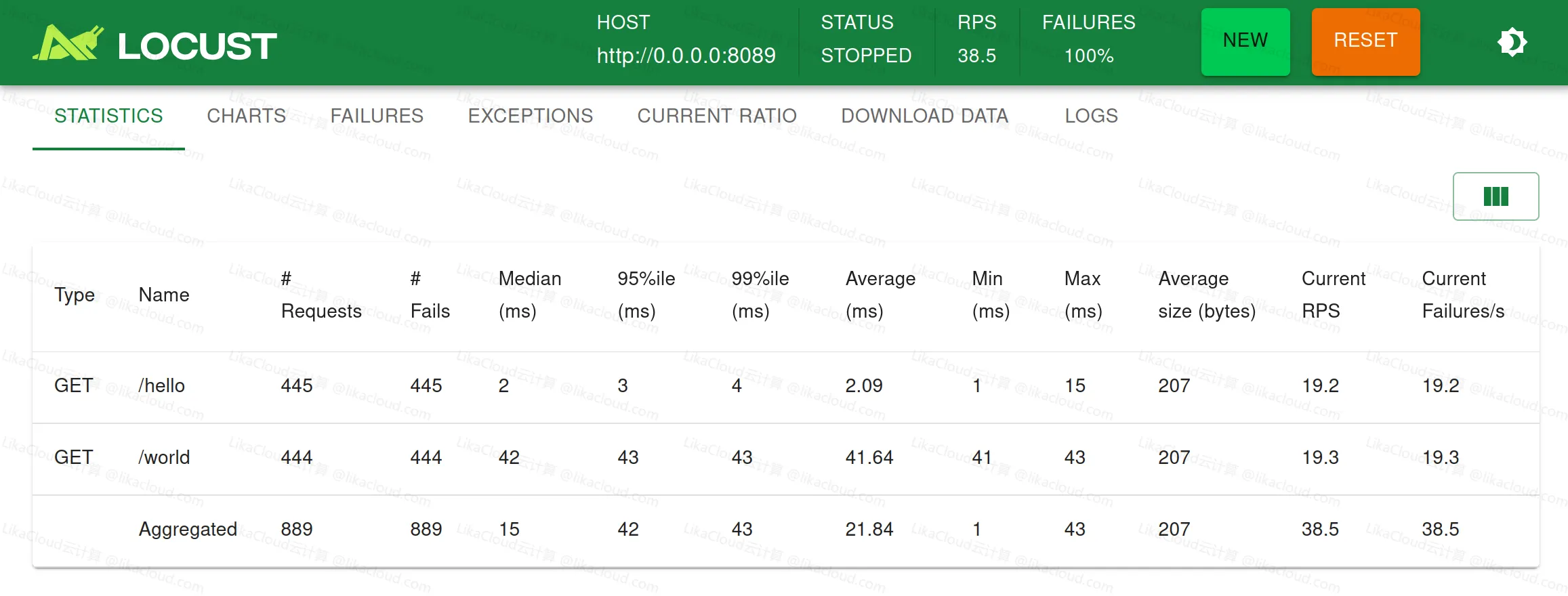Image resolution: width=1568 pixels, height=596 pixels.
Task: Click the host URL http://0.0.0.0:8089
Action: pos(686,56)
